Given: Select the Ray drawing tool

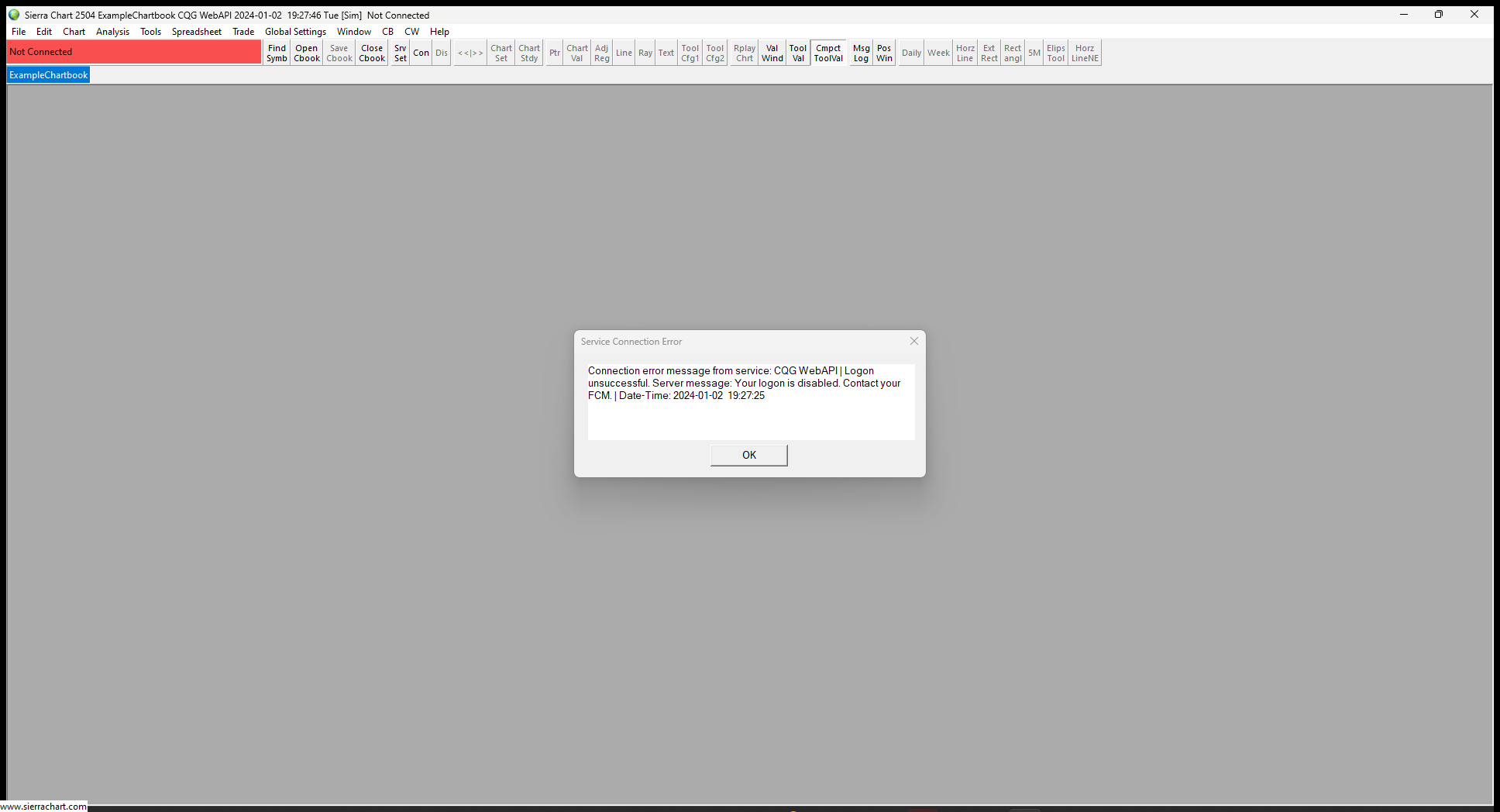Looking at the screenshot, I should click(645, 53).
